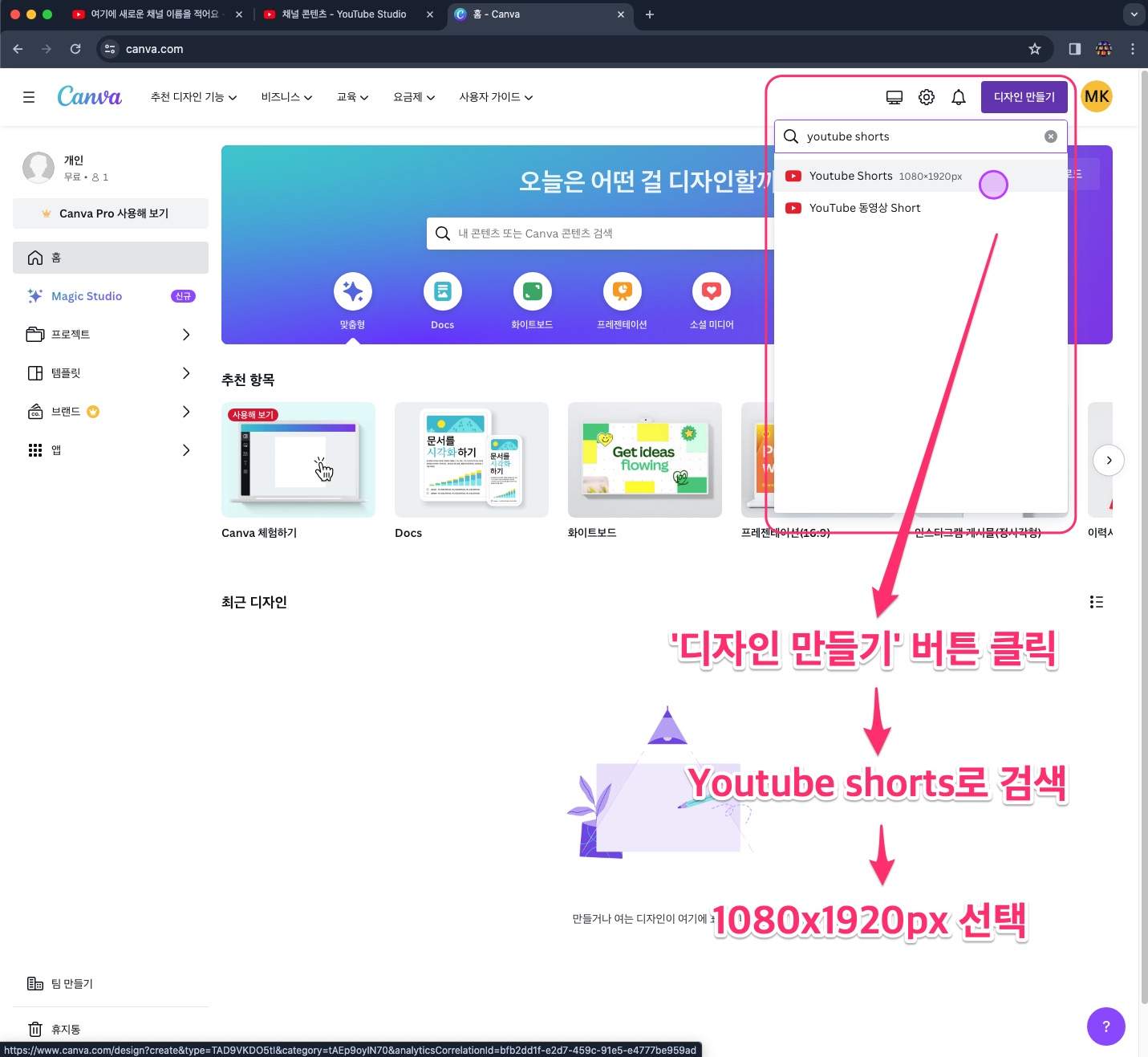
Task: Click the Canva logo
Action: [89, 96]
